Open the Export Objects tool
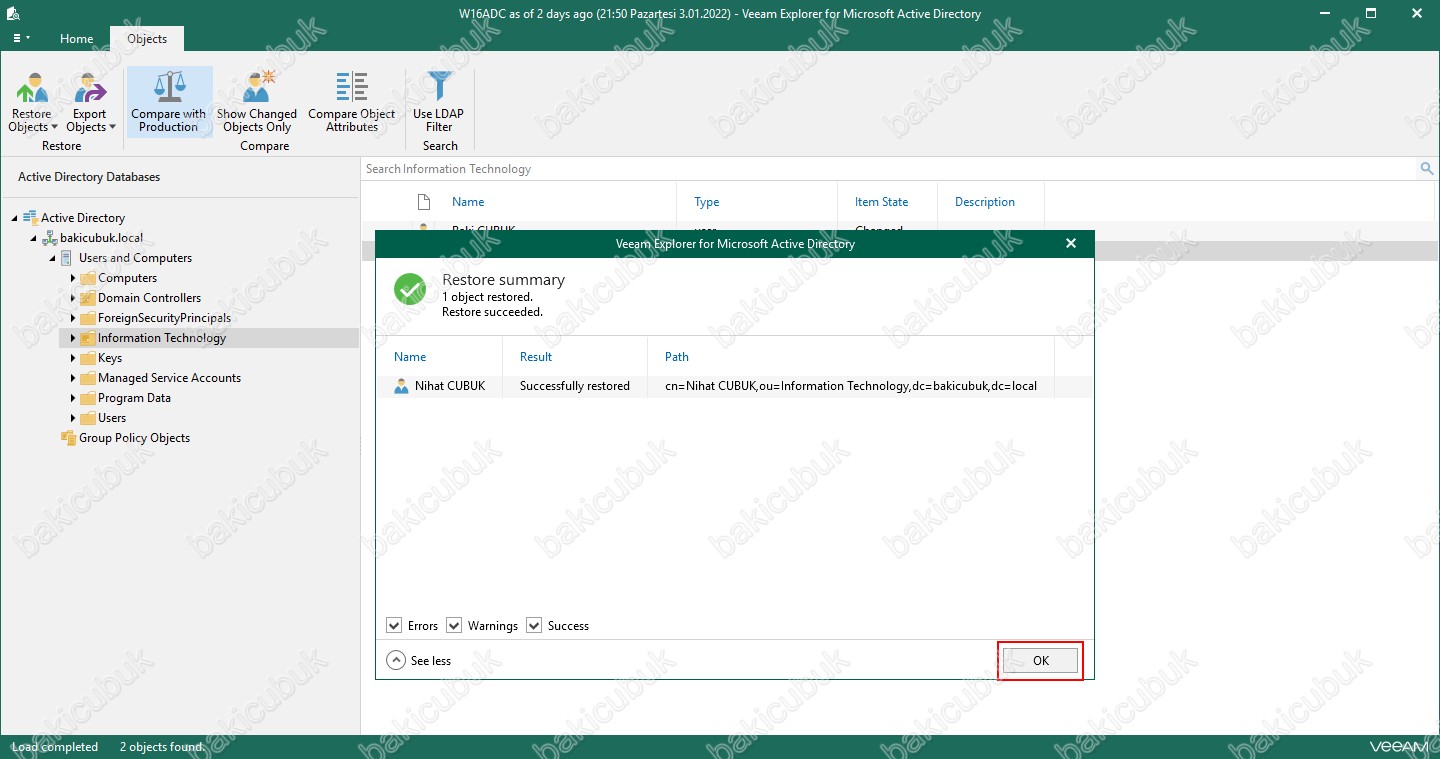 pos(90,102)
